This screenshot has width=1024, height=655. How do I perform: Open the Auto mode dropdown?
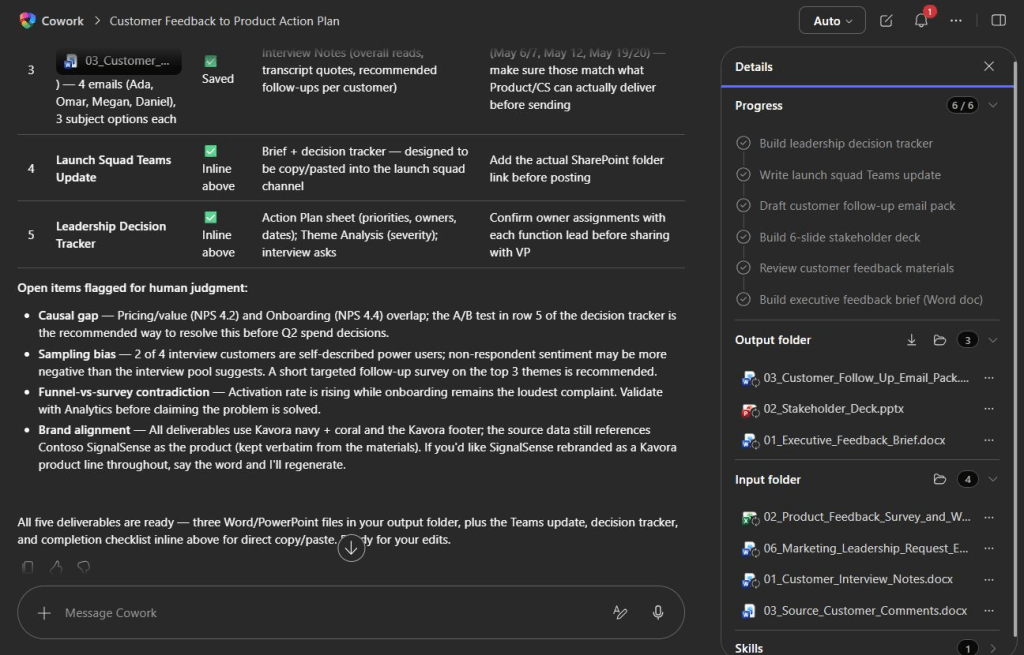(x=832, y=20)
